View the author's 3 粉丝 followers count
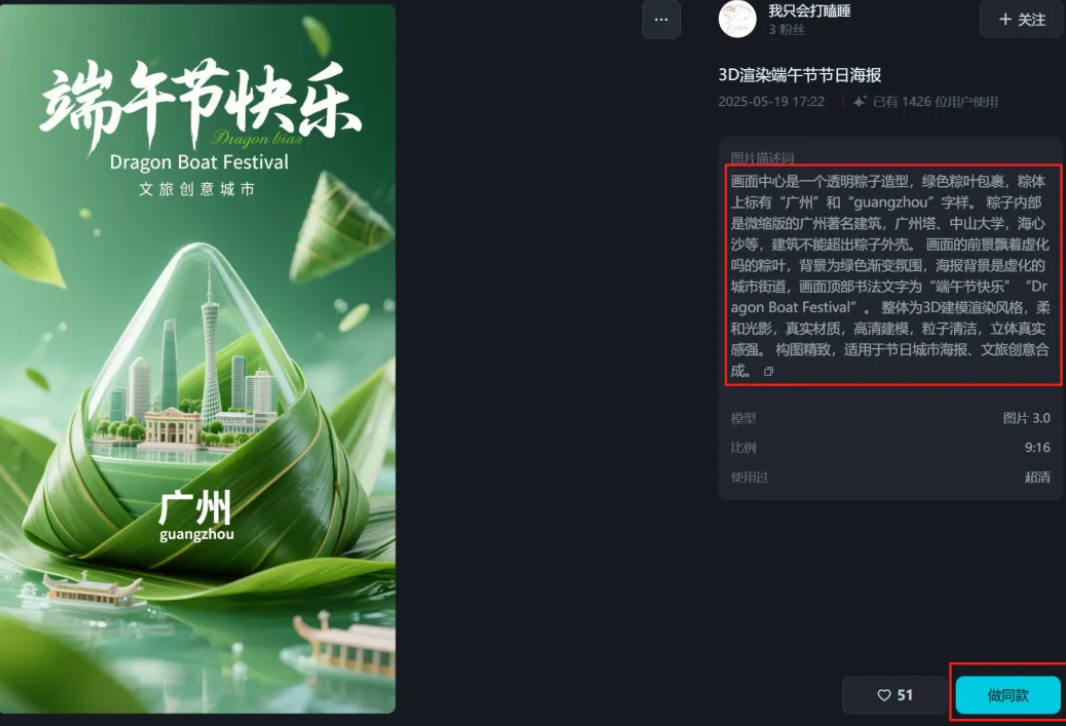The height and width of the screenshot is (726, 1066). coord(787,30)
